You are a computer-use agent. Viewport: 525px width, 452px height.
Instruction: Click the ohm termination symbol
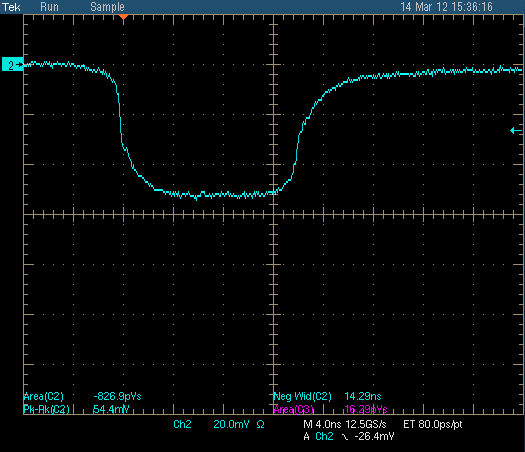[260, 425]
